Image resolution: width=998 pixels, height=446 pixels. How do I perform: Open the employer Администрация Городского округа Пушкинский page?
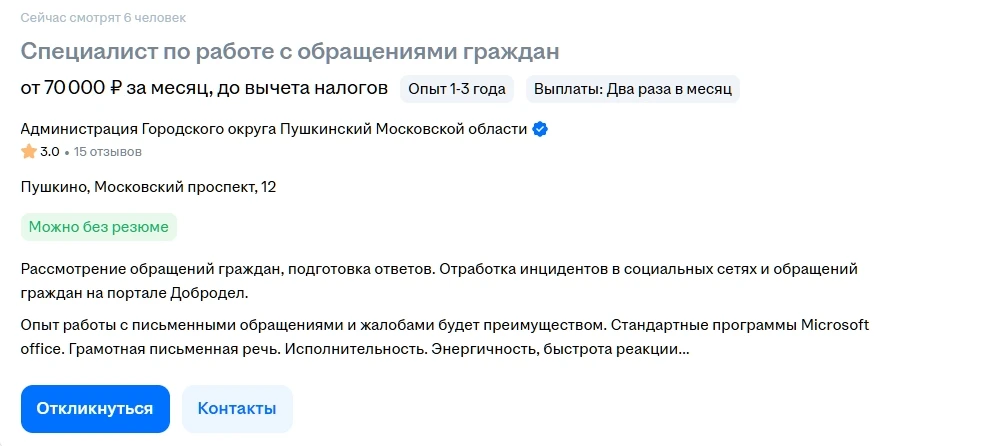pos(274,130)
